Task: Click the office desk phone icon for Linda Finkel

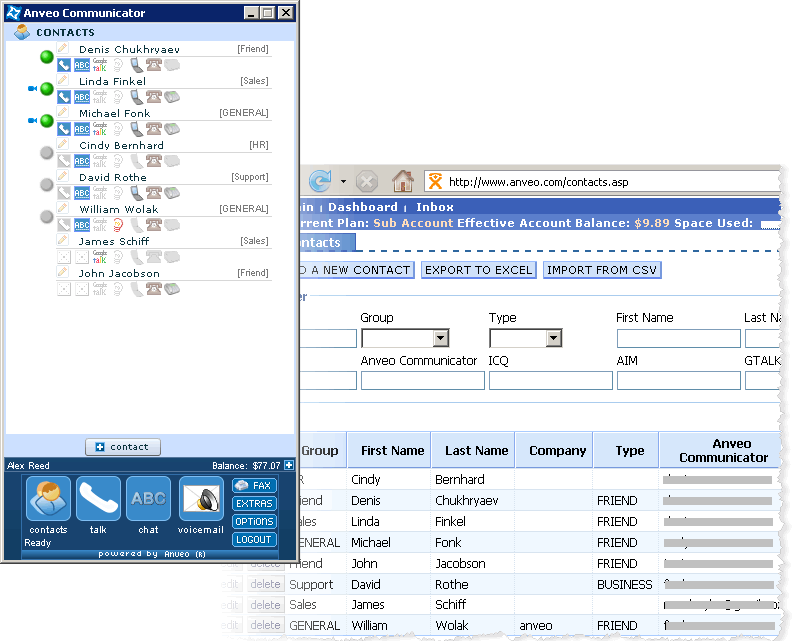Action: click(172, 97)
